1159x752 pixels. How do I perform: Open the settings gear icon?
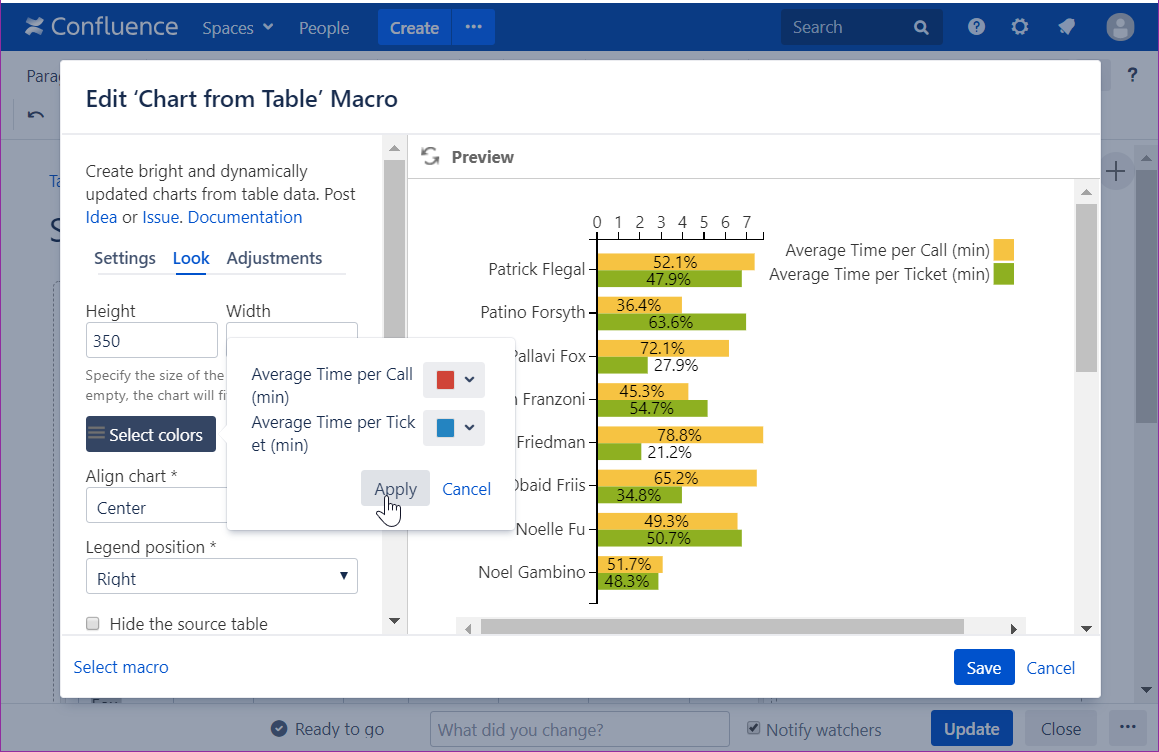click(x=1019, y=28)
